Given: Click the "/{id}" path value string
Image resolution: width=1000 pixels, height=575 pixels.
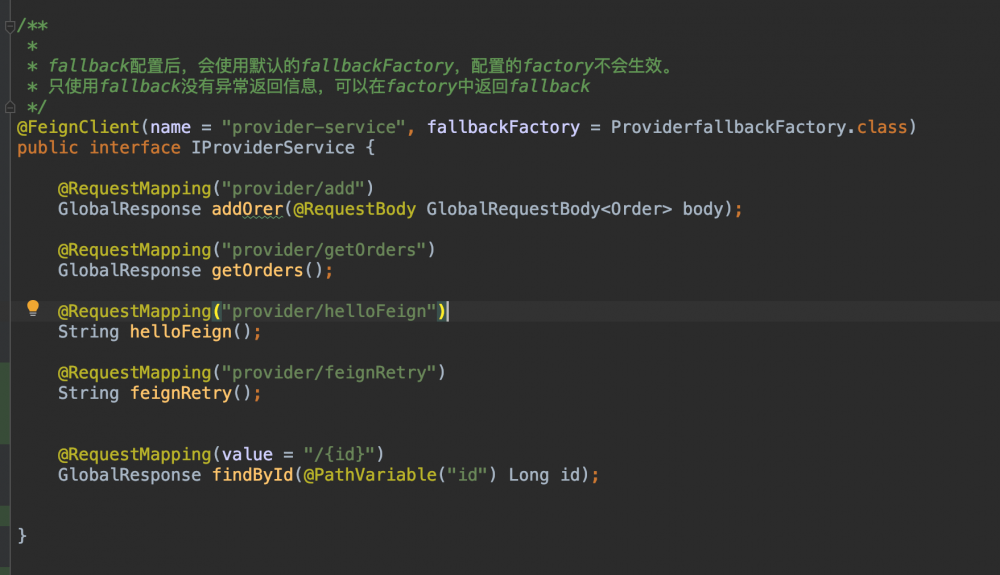Looking at the screenshot, I should pyautogui.click(x=339, y=454).
